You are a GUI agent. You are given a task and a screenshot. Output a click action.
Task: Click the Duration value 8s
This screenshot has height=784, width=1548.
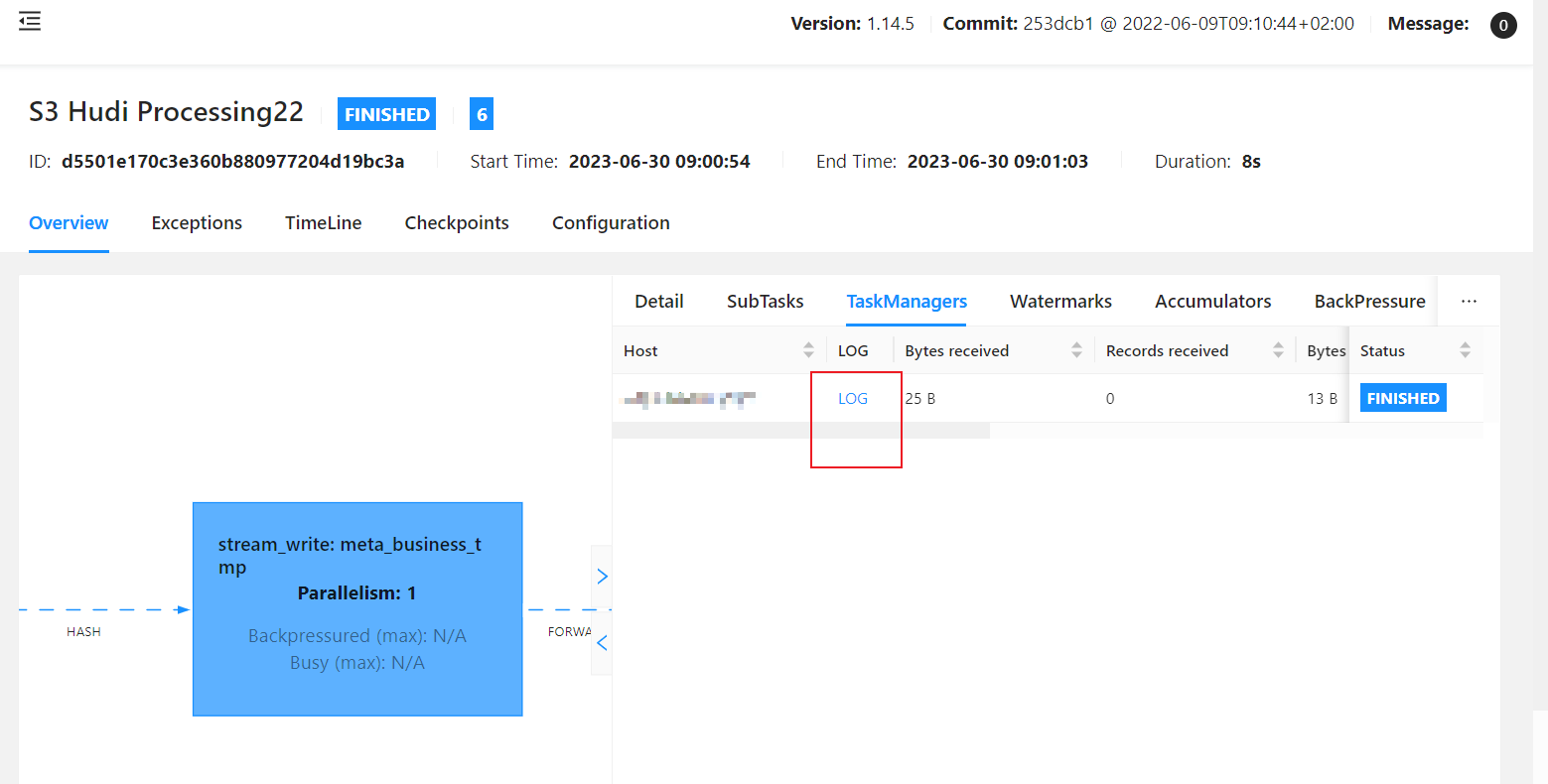tap(1251, 162)
